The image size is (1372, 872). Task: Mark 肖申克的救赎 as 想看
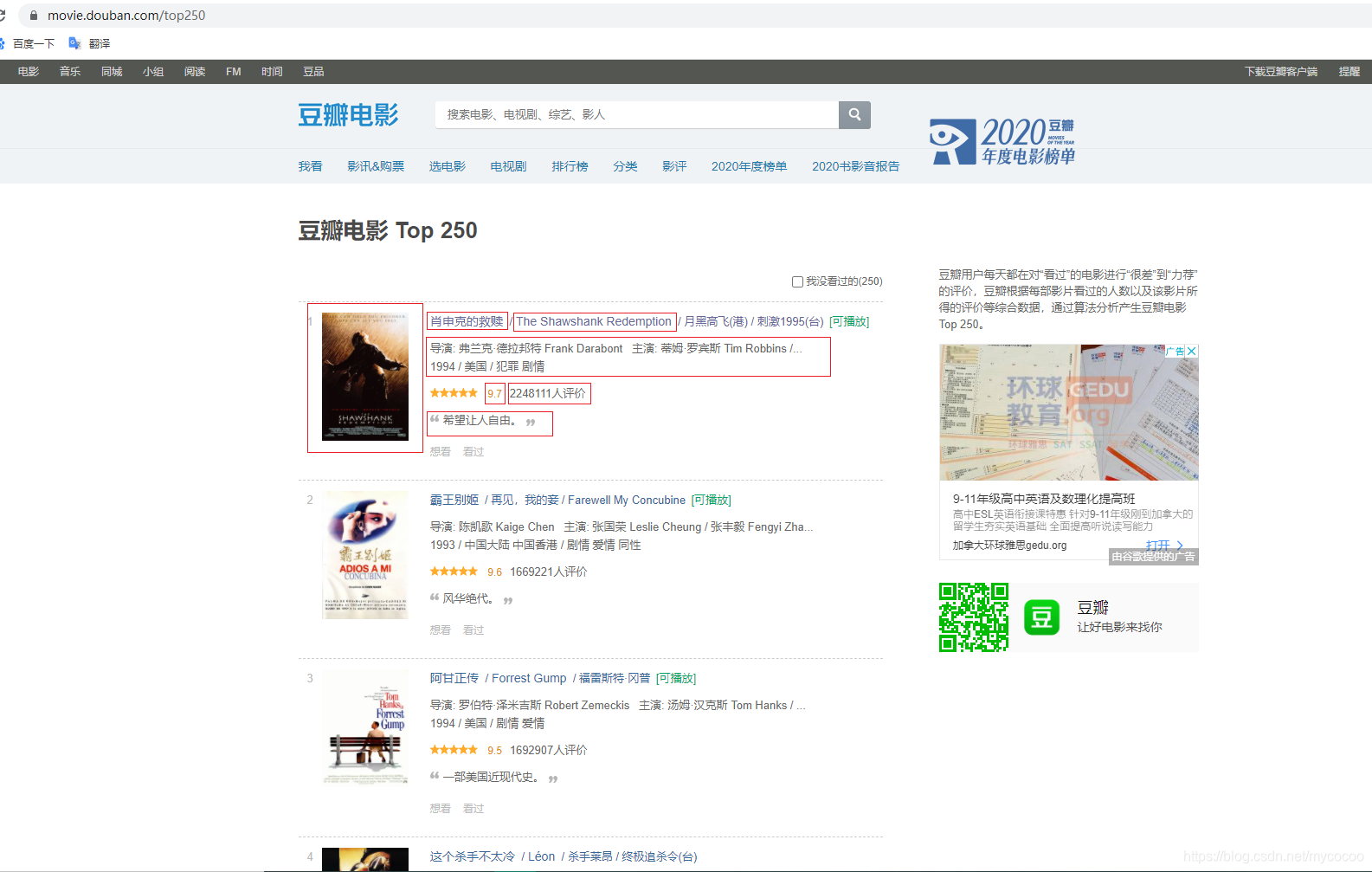(441, 451)
